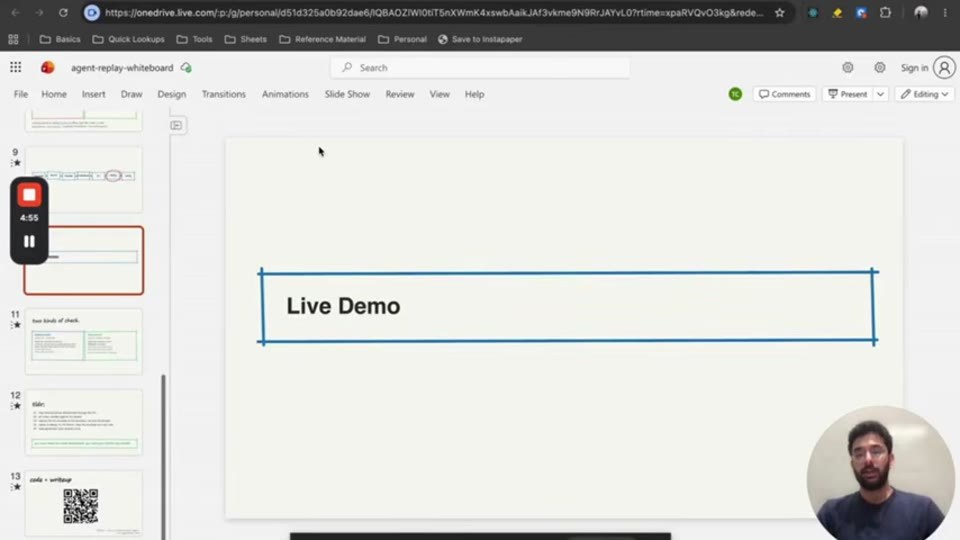Viewport: 960px width, 540px height.
Task: Select slide 11 thumbnail
Action: pos(83,341)
